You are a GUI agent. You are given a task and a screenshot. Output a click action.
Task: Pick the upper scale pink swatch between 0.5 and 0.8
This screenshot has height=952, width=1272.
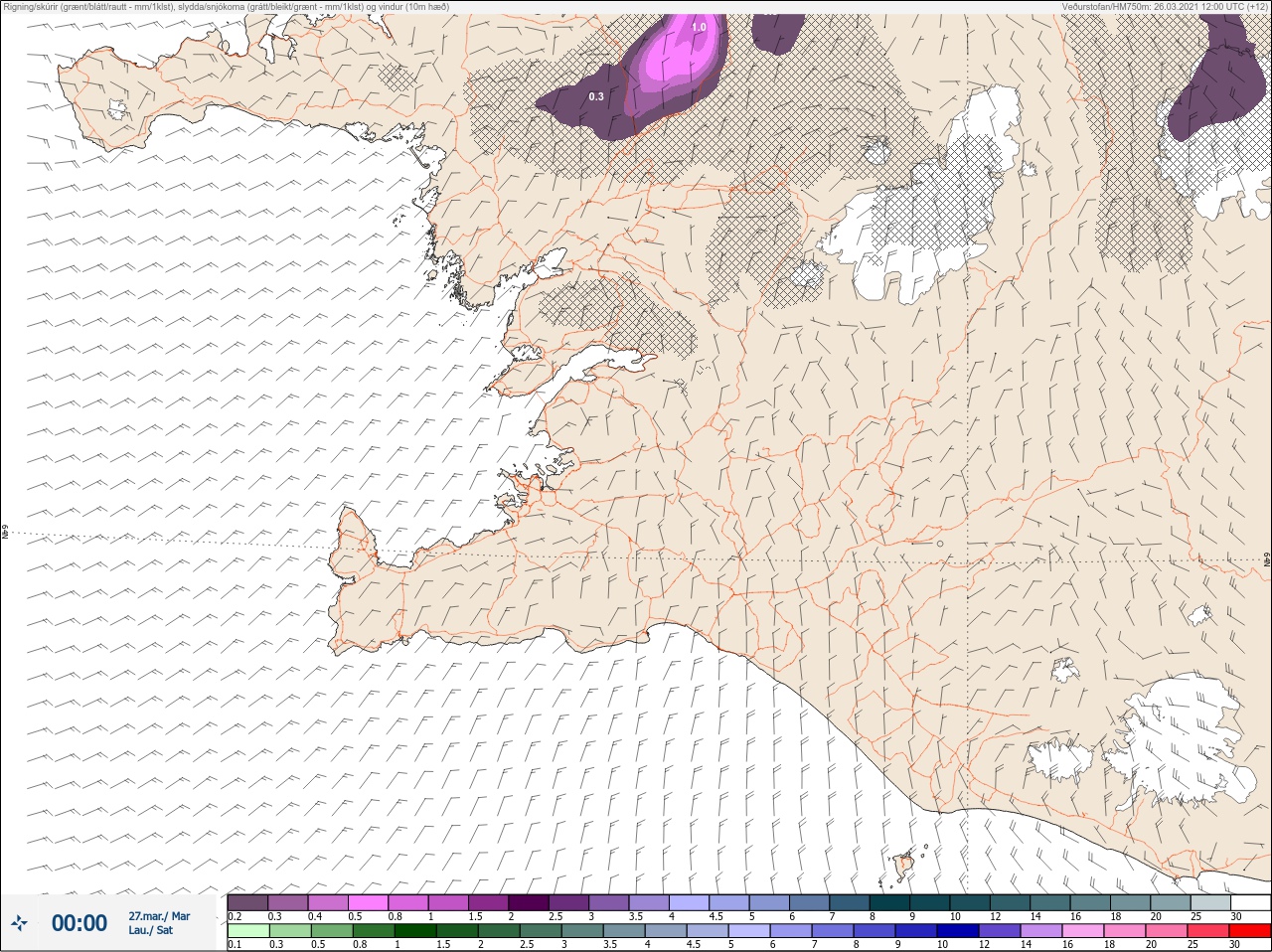click(368, 902)
